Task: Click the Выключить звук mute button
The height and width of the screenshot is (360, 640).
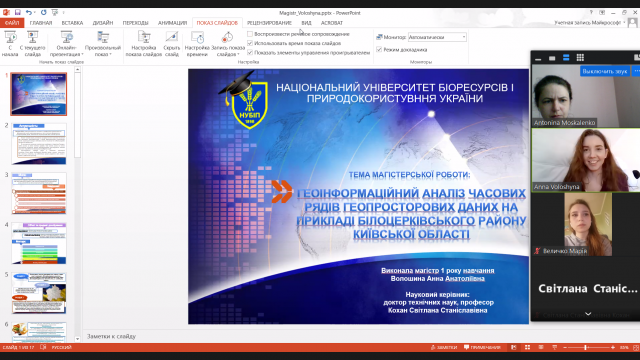Action: pos(604,71)
